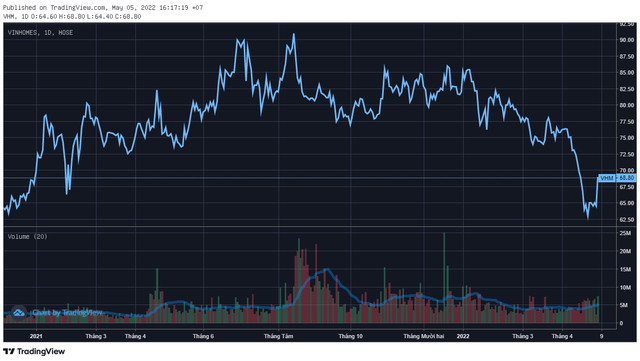Click the TradingView logo at bottom left

[34, 351]
